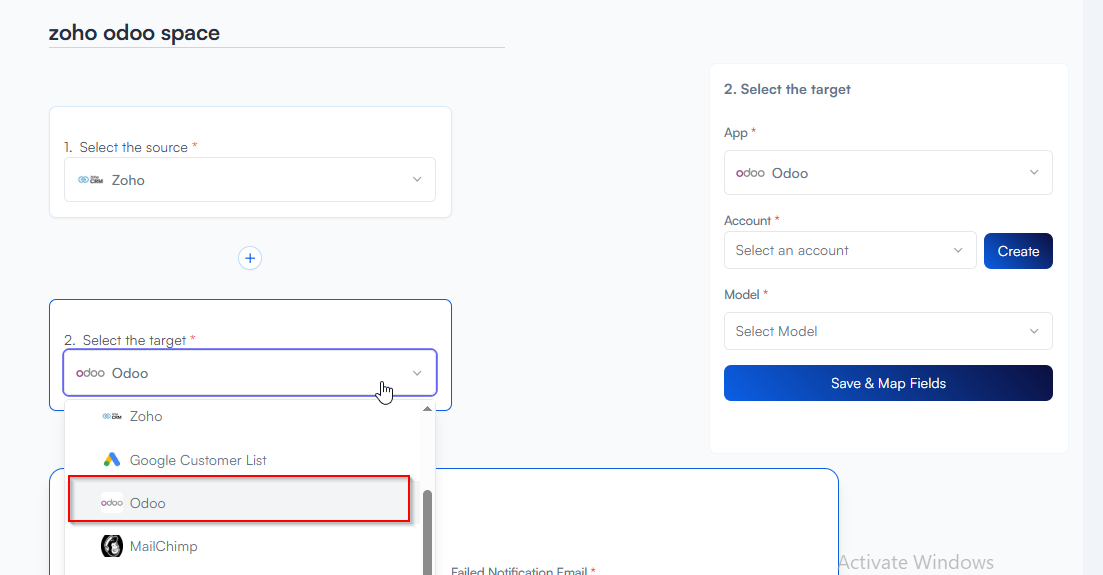Click the Google Ads icon in the list
This screenshot has height=575, width=1103.
coord(112,460)
